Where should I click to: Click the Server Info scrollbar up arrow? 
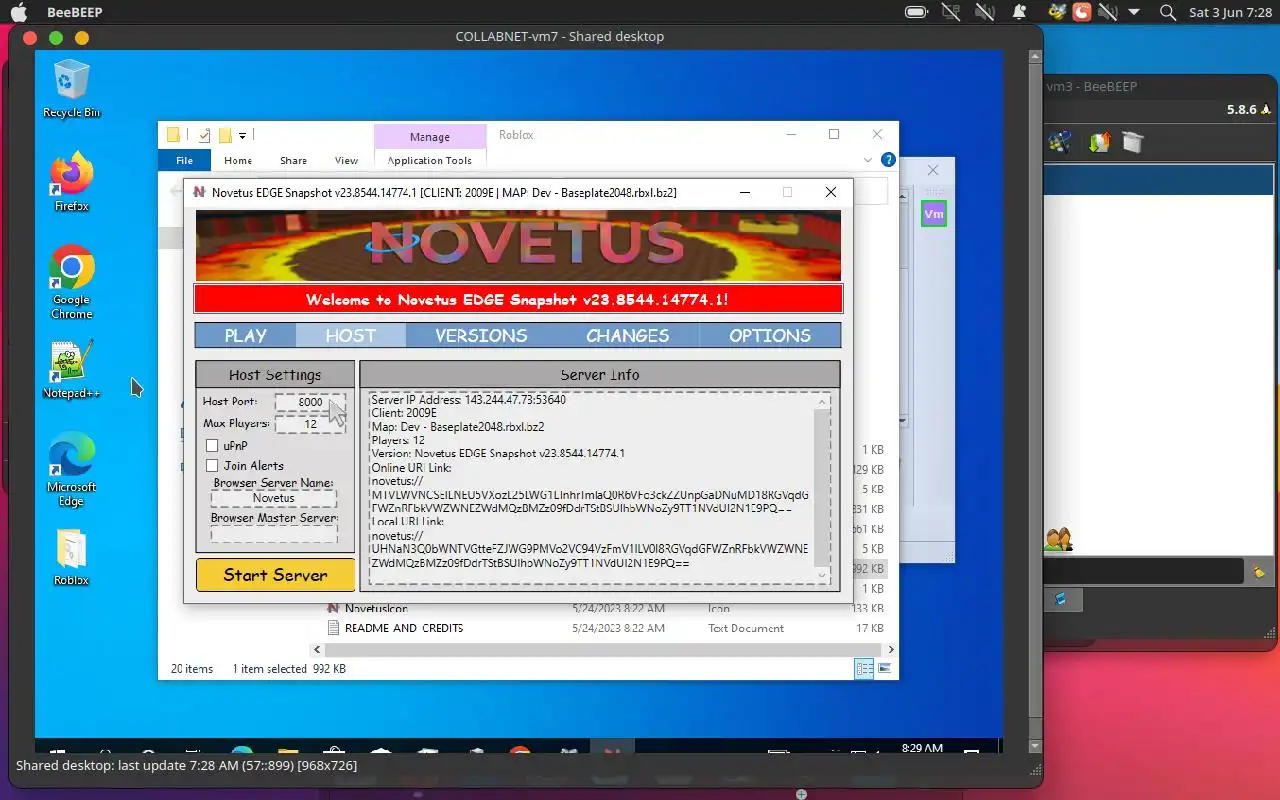[823, 401]
